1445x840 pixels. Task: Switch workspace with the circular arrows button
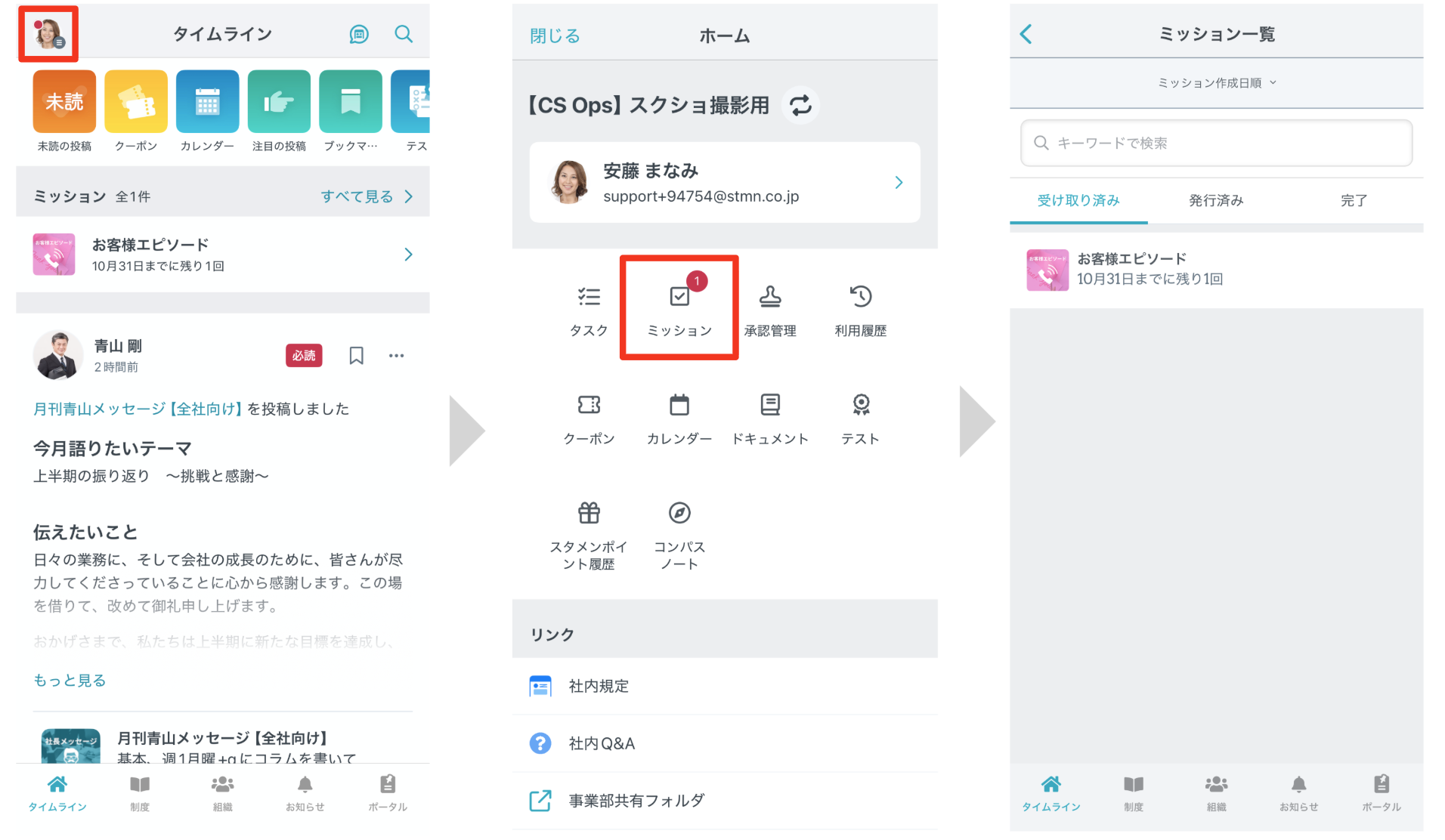[800, 105]
